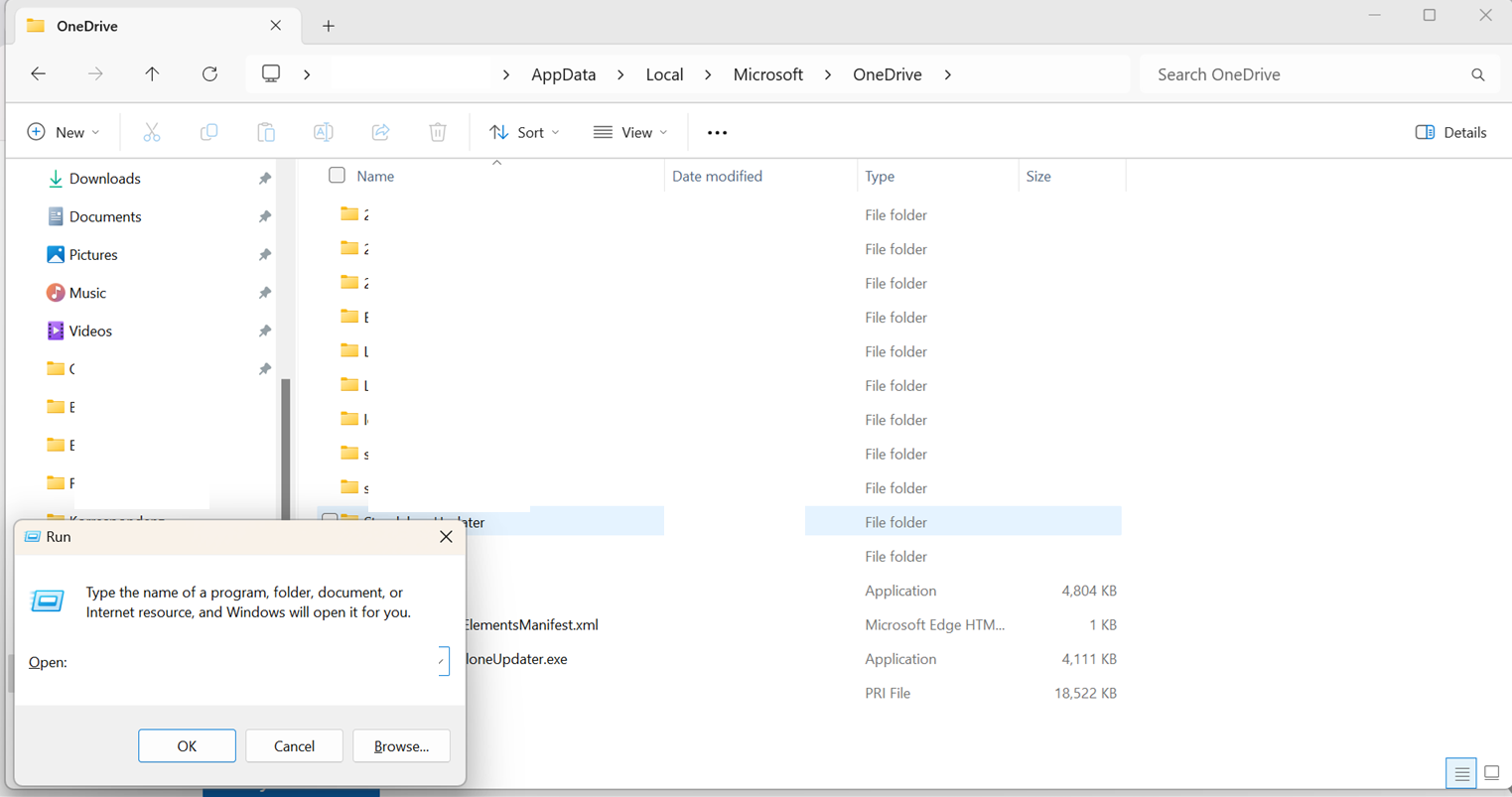Expand the chevron after OneDrive in path

point(948,74)
